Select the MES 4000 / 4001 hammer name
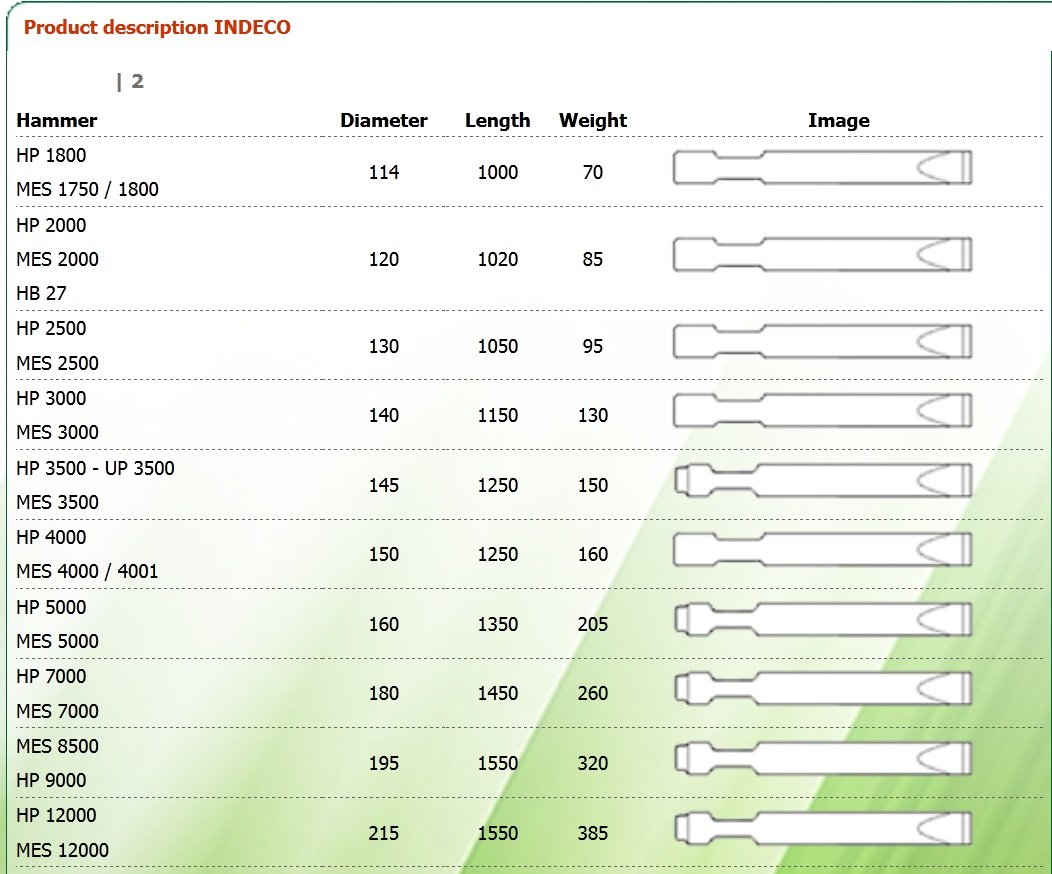The height and width of the screenshot is (874, 1052). pos(87,571)
